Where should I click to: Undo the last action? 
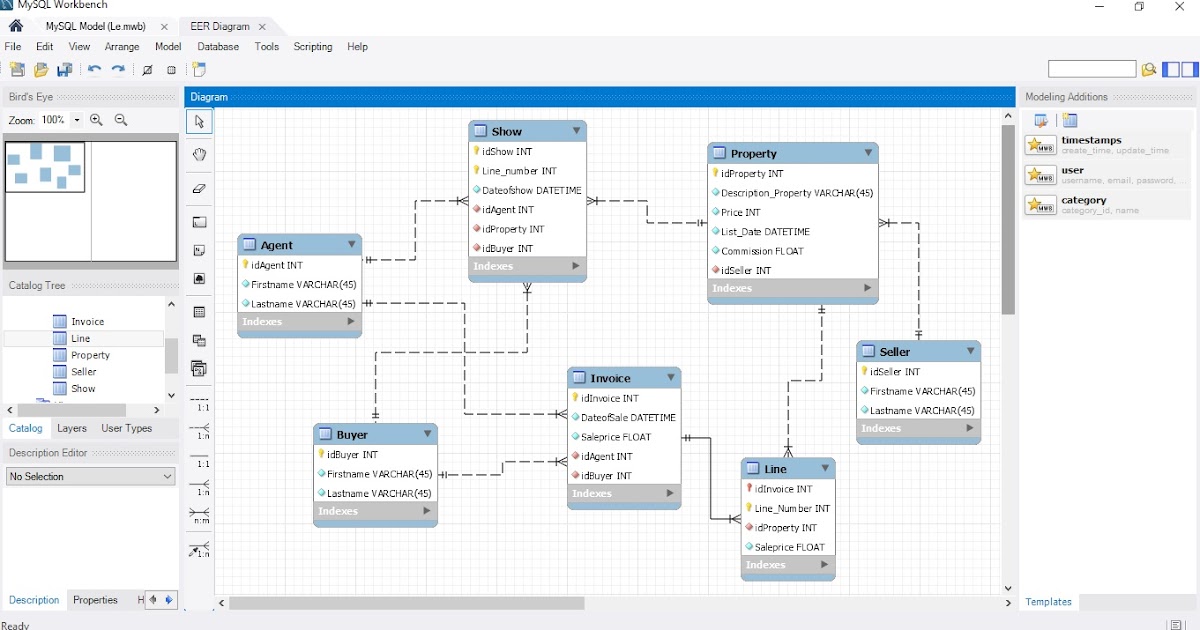tap(94, 70)
